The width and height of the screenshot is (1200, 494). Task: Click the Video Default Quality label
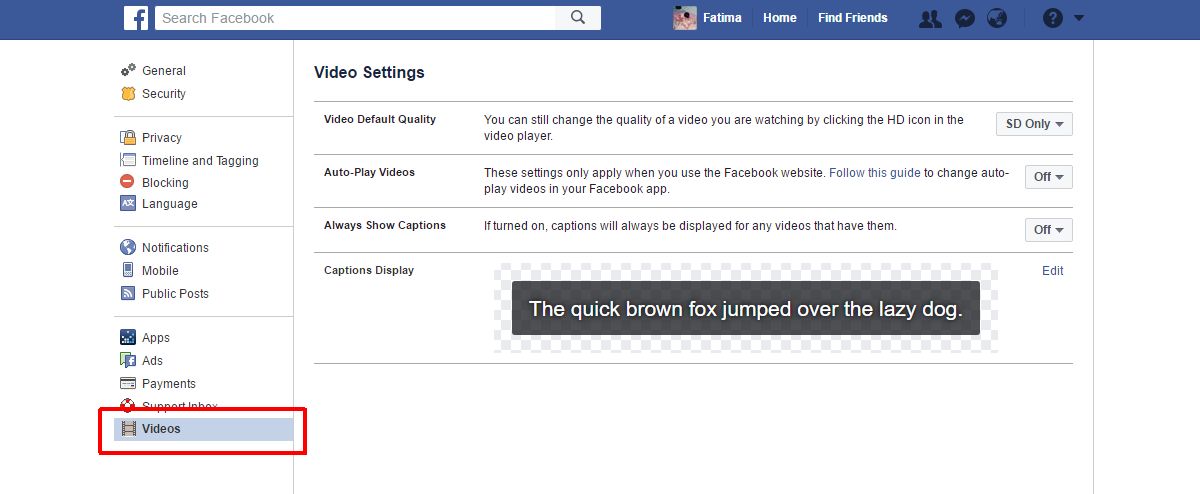click(x=380, y=119)
